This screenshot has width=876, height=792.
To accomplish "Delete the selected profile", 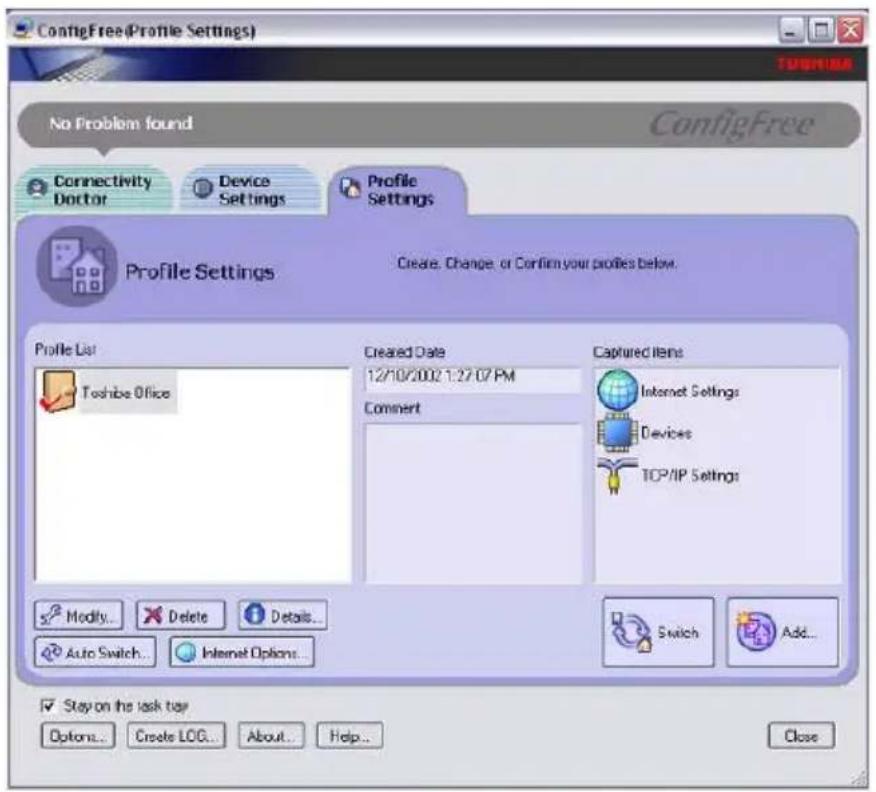I will click(181, 616).
